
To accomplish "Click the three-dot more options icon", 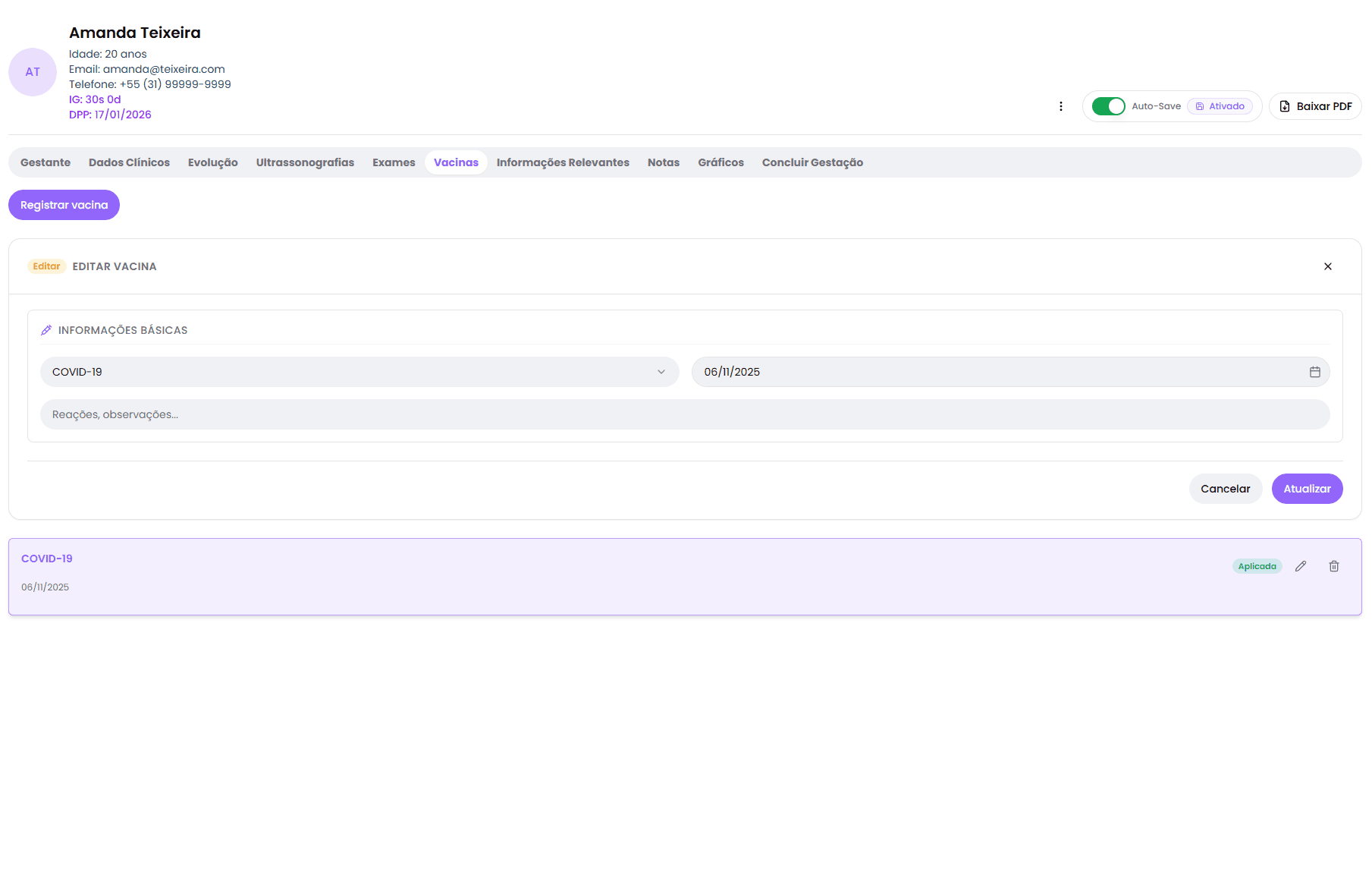I will 1060,106.
